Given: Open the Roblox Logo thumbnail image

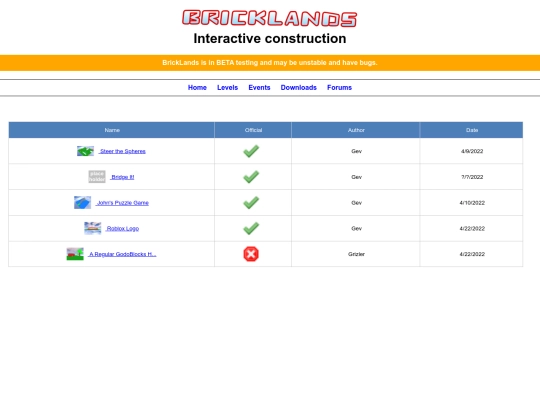Looking at the screenshot, I should (x=93, y=228).
